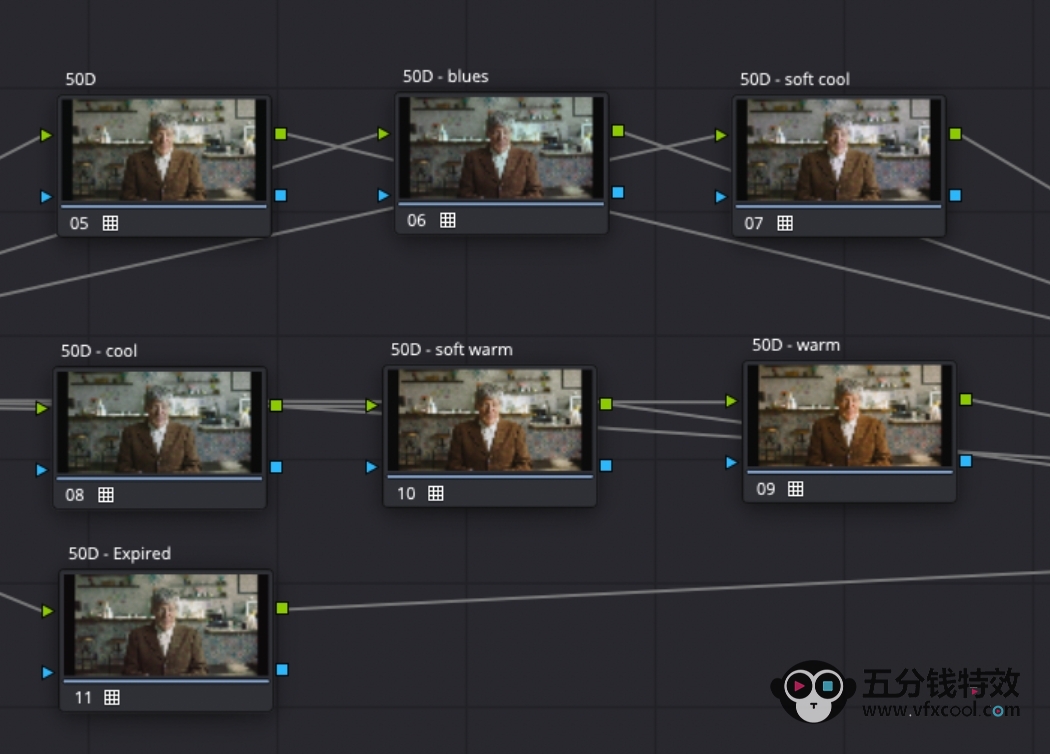
Task: Click the blue key output of node 08
Action: click(276, 467)
